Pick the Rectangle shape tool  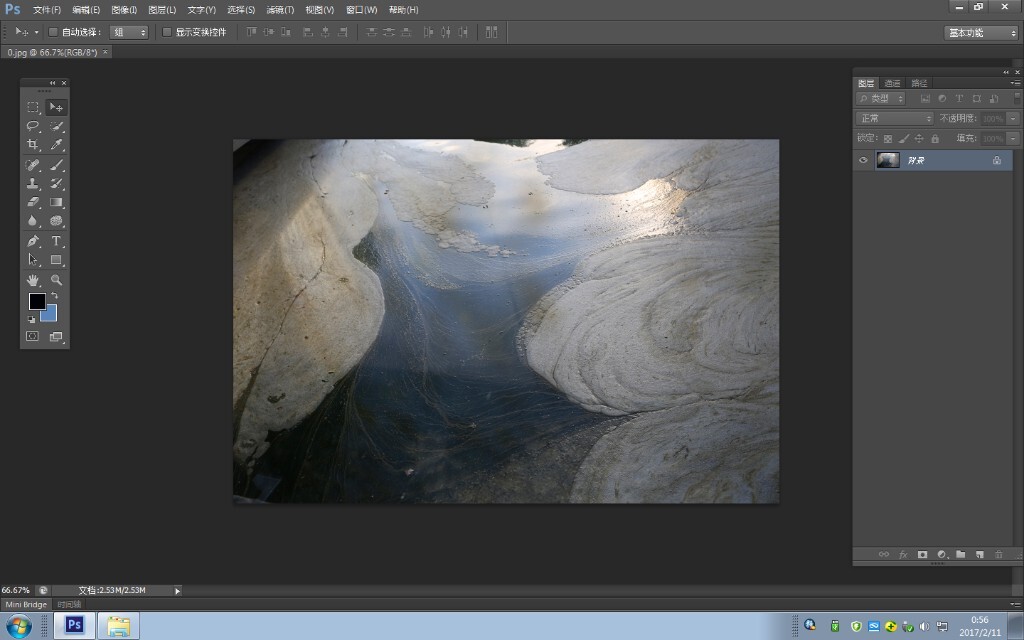(57, 260)
